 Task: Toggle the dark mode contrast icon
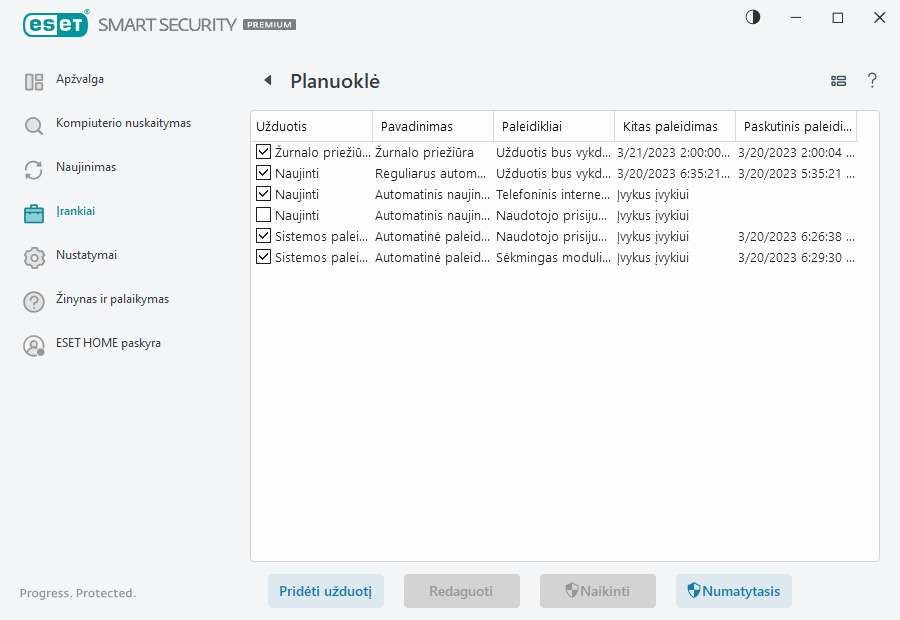[752, 17]
